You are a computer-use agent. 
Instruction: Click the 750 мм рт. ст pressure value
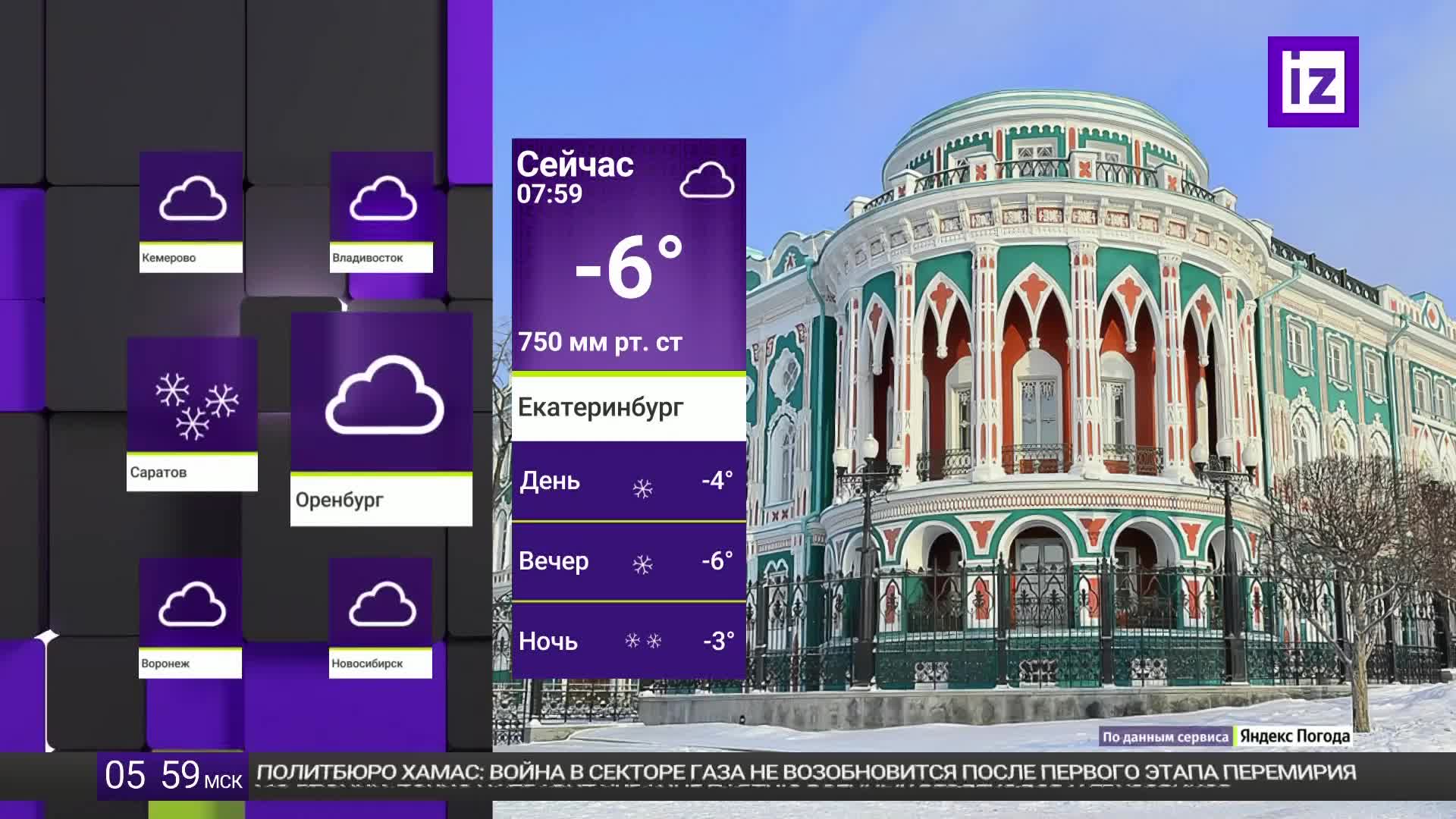tap(600, 343)
